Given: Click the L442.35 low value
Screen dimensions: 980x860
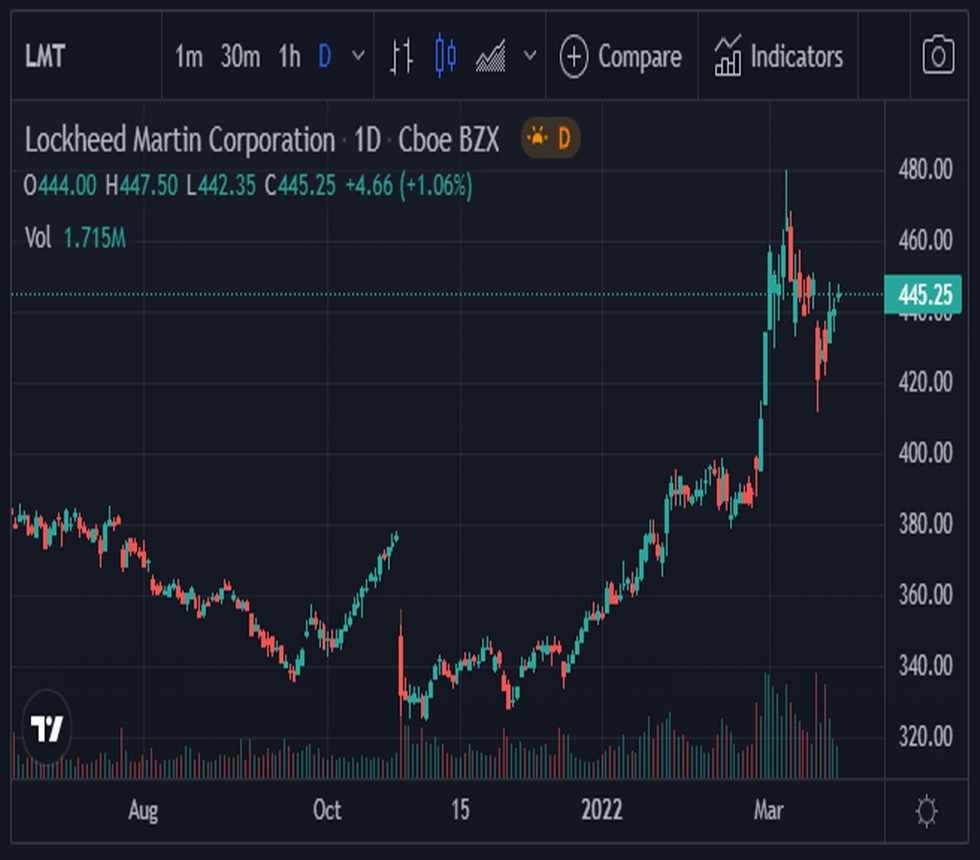Looking at the screenshot, I should (x=221, y=186).
